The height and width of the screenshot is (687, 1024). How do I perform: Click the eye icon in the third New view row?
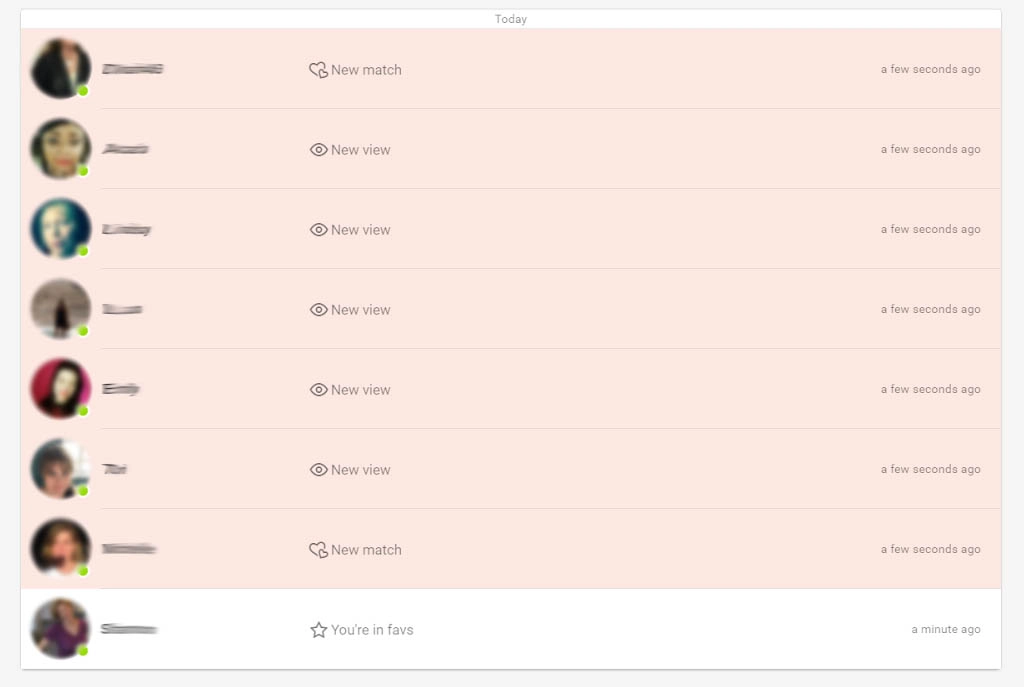click(318, 310)
